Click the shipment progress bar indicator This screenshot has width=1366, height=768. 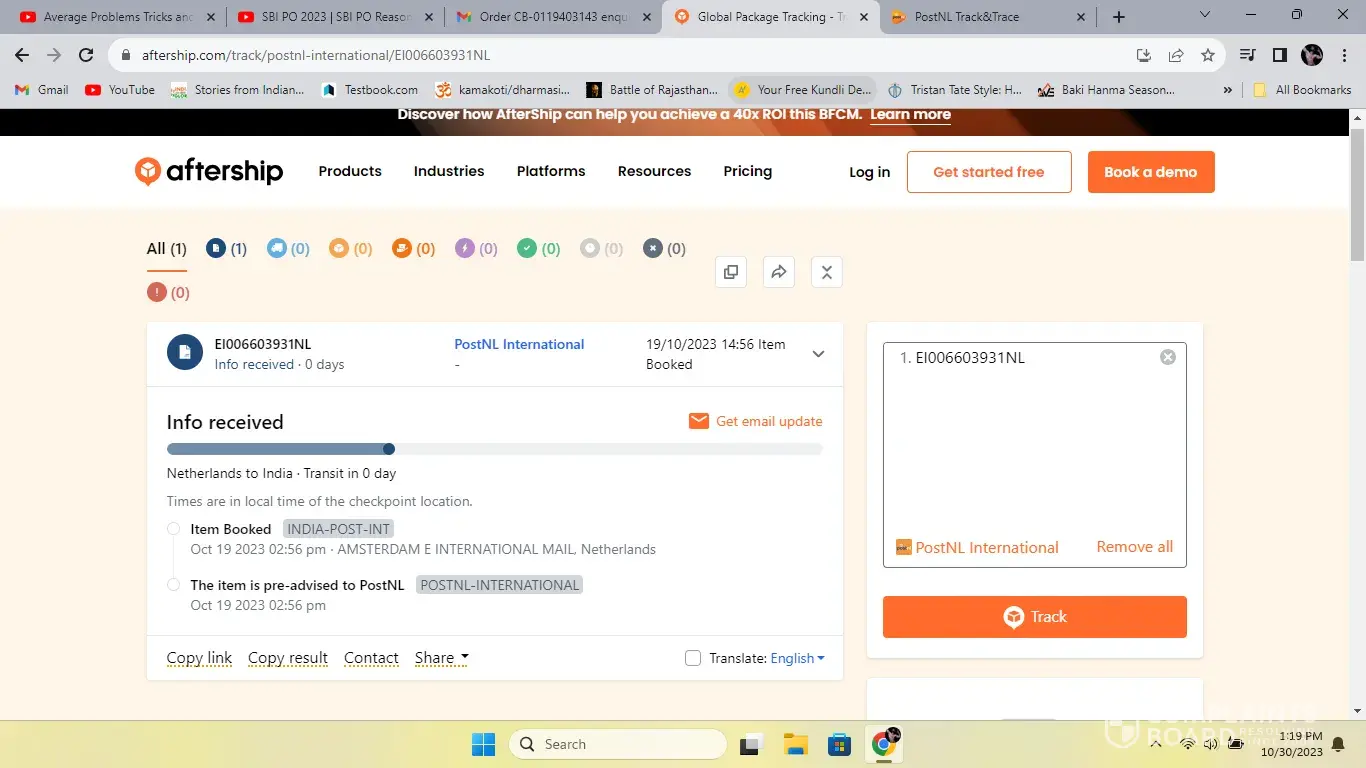pyautogui.click(x=389, y=449)
